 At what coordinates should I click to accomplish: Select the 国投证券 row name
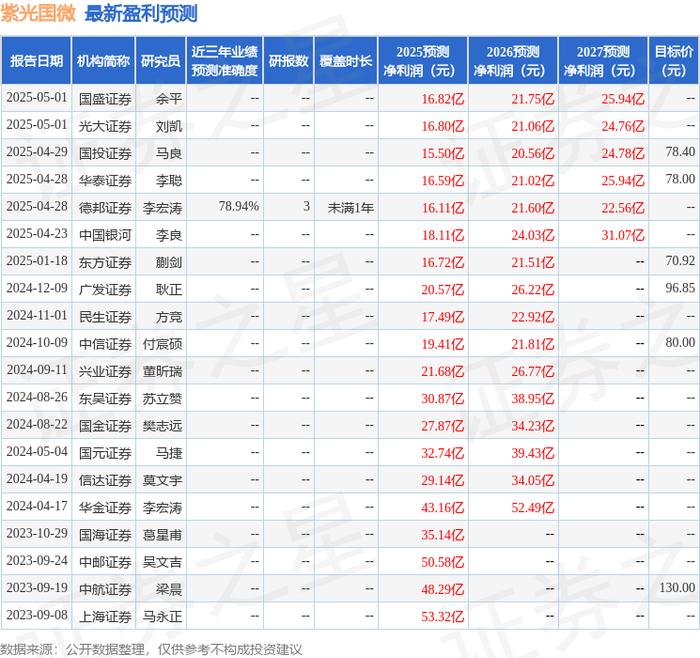tap(105, 154)
